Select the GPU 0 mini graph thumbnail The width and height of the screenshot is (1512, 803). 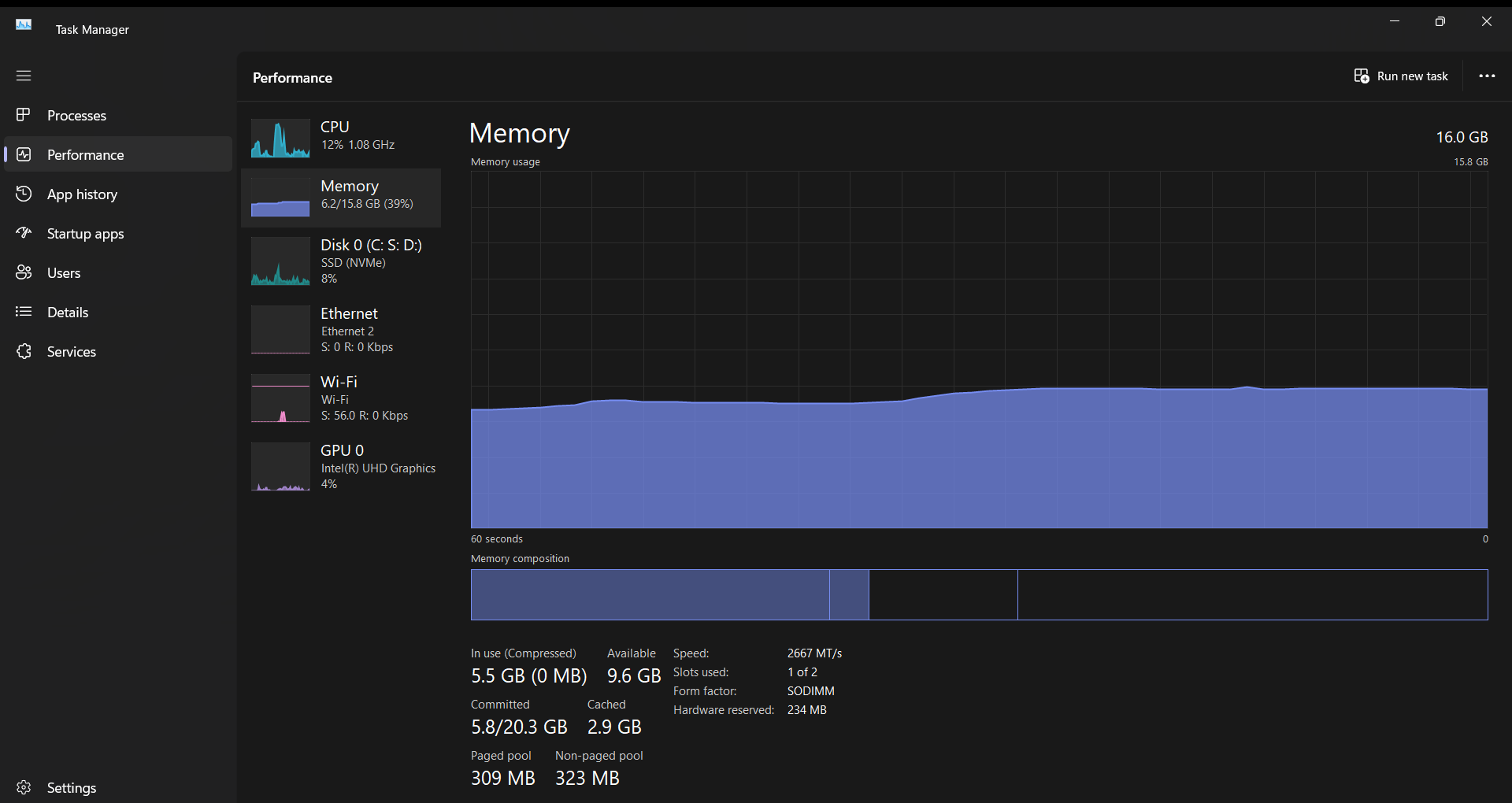pos(280,467)
